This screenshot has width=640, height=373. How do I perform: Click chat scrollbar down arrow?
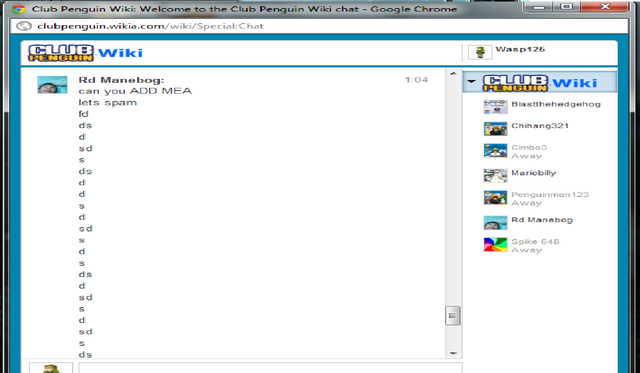(453, 353)
